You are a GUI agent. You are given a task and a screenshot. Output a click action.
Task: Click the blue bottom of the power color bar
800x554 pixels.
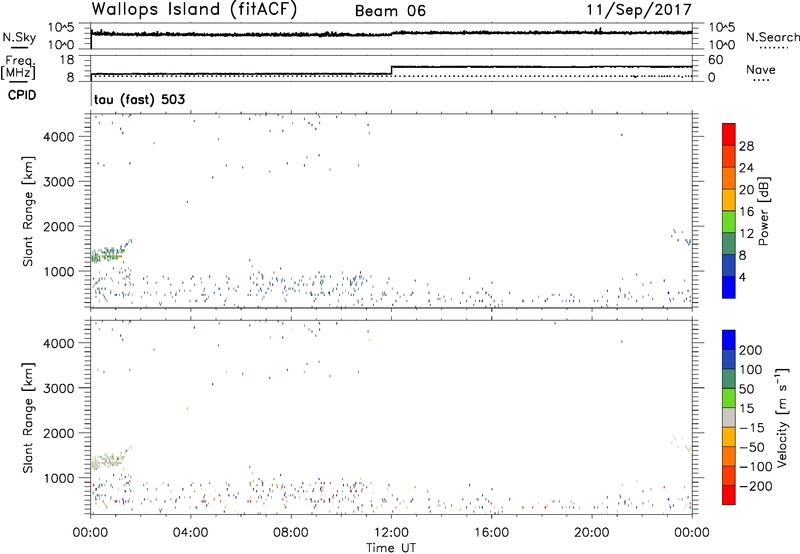[x=729, y=287]
